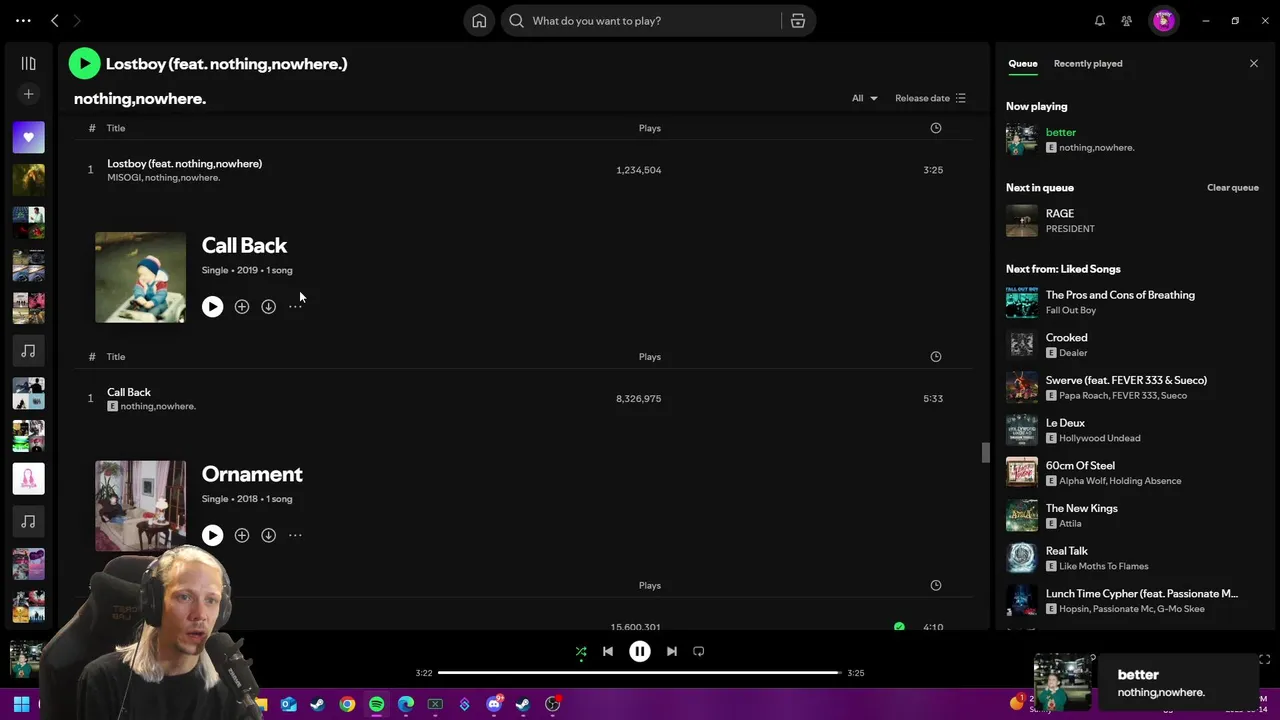
Task: Skip to next track
Action: click(672, 652)
